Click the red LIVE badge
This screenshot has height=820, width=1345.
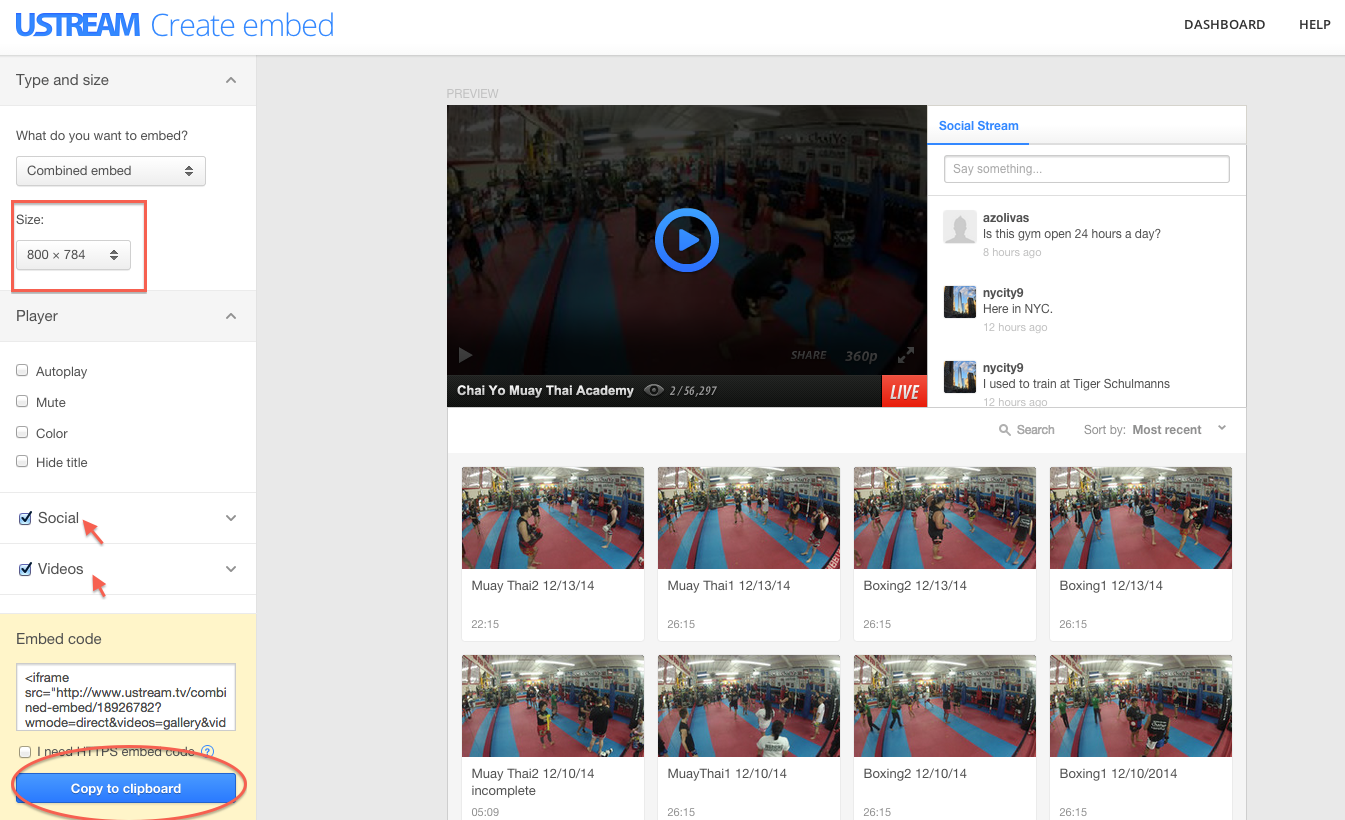point(904,391)
